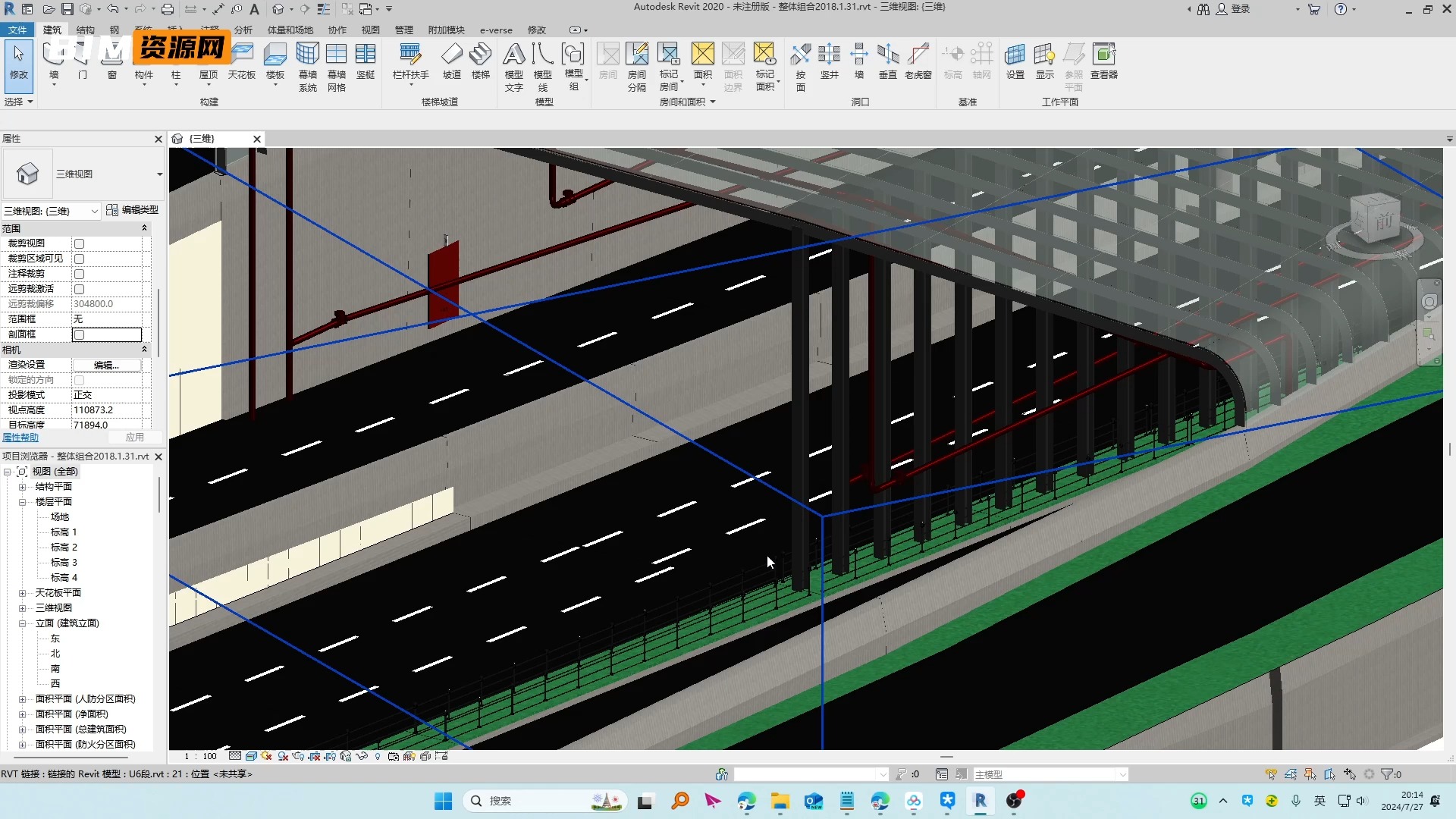Open the 文件 menu
The width and height of the screenshot is (1456, 819).
17,30
